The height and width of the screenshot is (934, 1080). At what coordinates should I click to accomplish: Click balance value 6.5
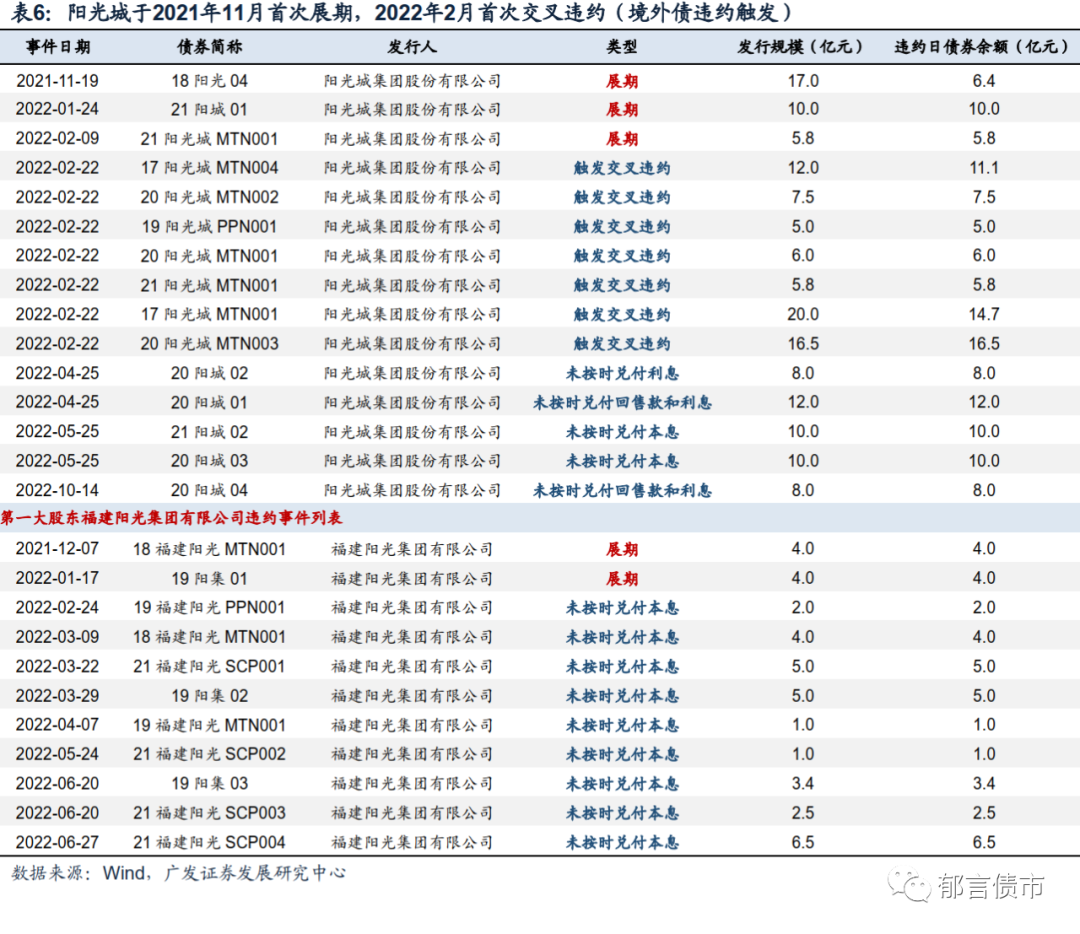984,842
